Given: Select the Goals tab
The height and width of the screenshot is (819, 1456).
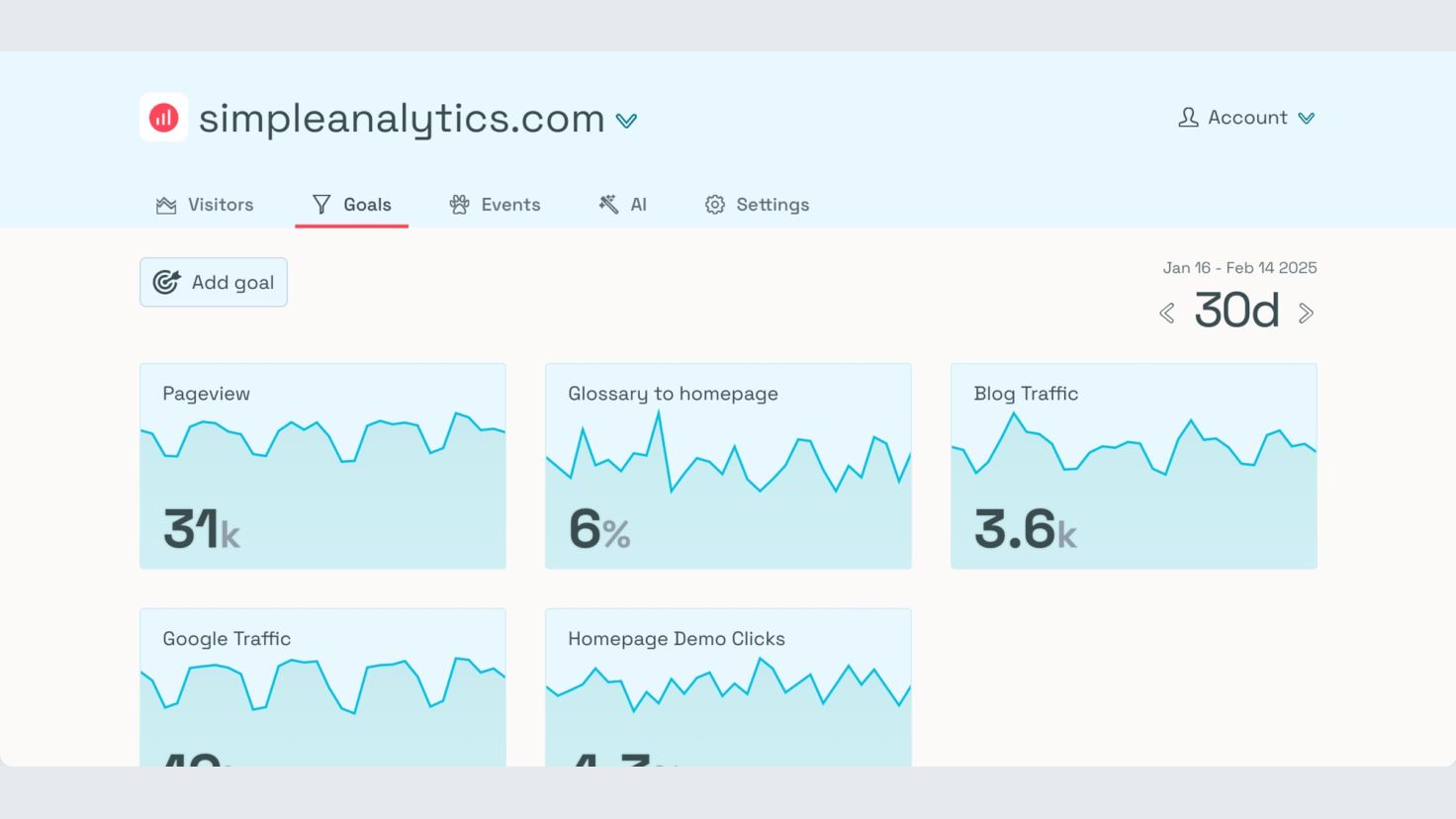Looking at the screenshot, I should 351,205.
